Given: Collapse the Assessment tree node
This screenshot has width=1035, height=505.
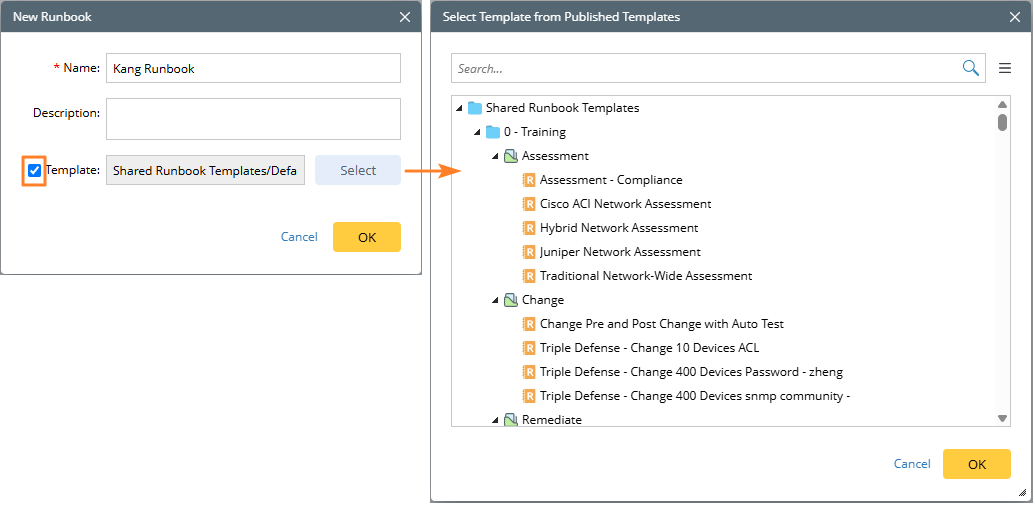Looking at the screenshot, I should pos(495,156).
